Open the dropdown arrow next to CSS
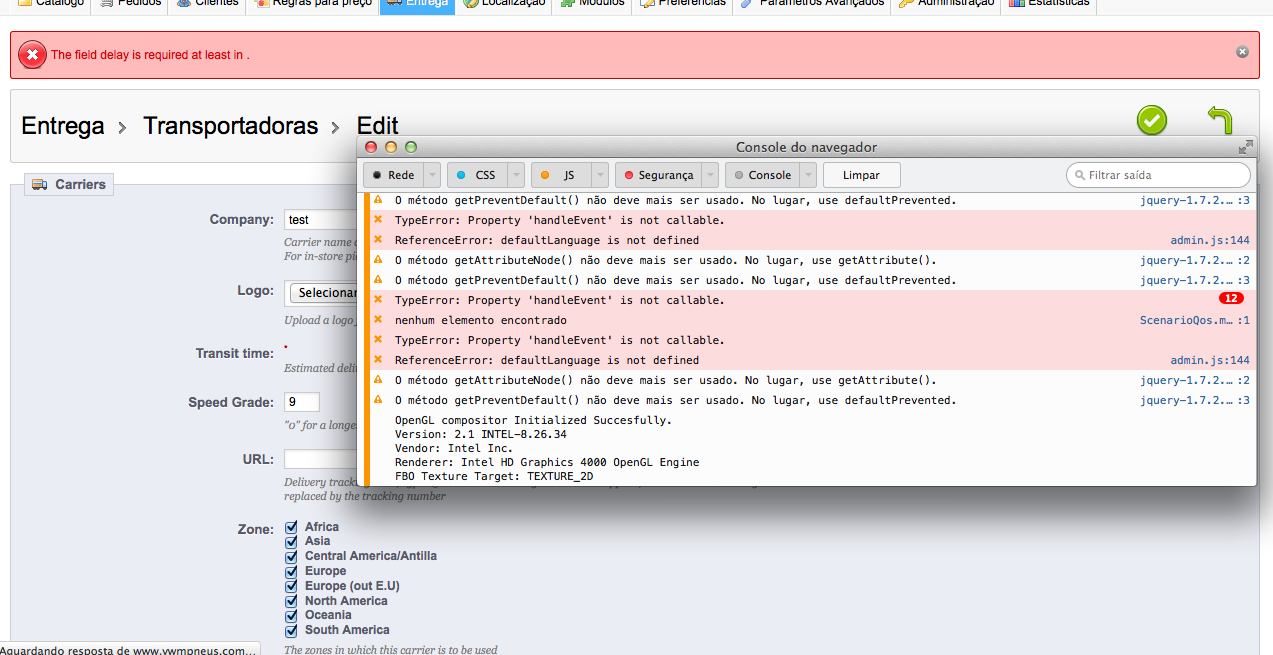Screen dimensions: 1273x655 click(516, 175)
